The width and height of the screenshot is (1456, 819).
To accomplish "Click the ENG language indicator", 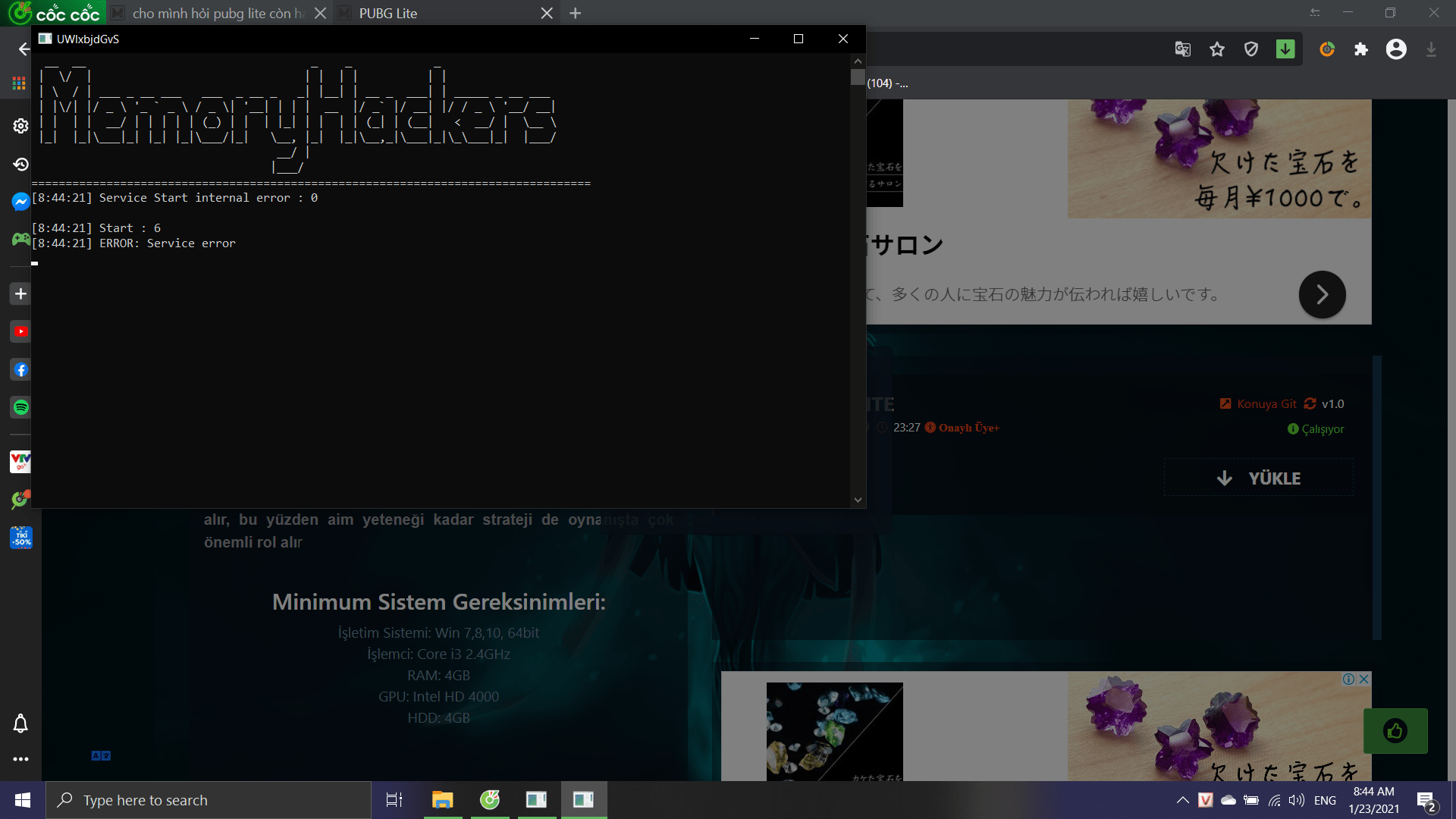I will pyautogui.click(x=1325, y=801).
